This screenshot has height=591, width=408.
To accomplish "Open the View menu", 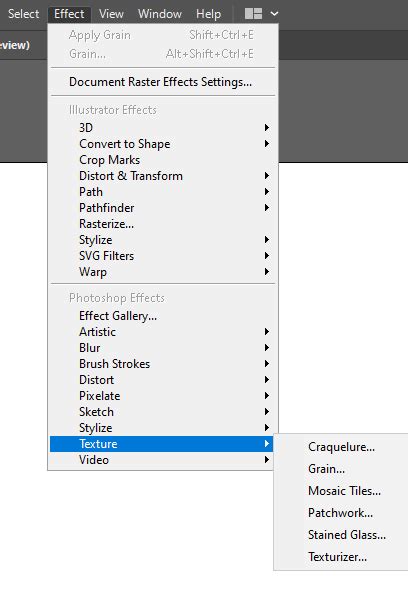I will tap(111, 14).
